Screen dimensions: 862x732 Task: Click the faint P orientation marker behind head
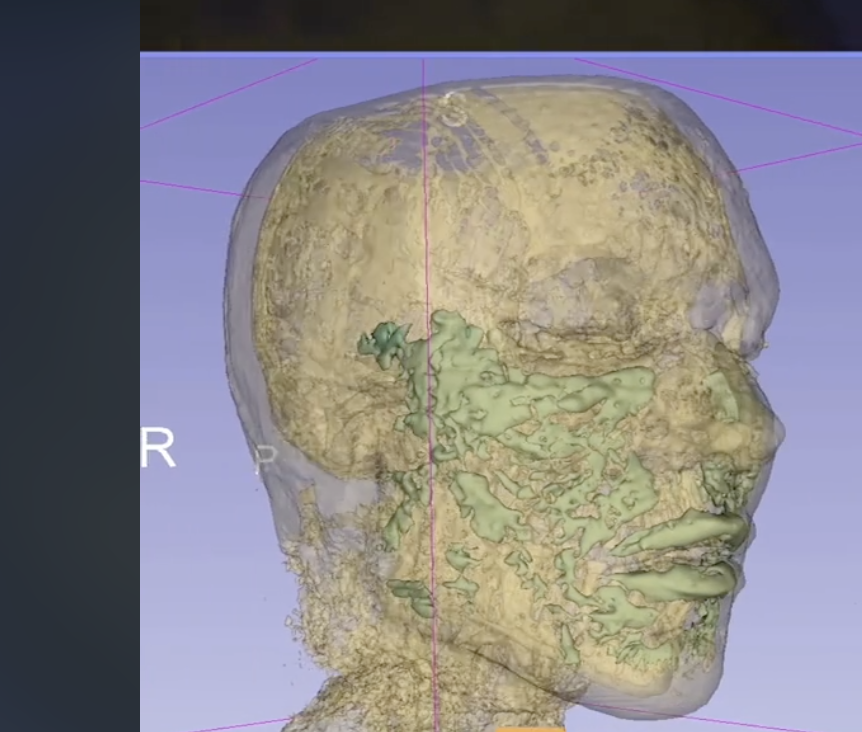265,459
